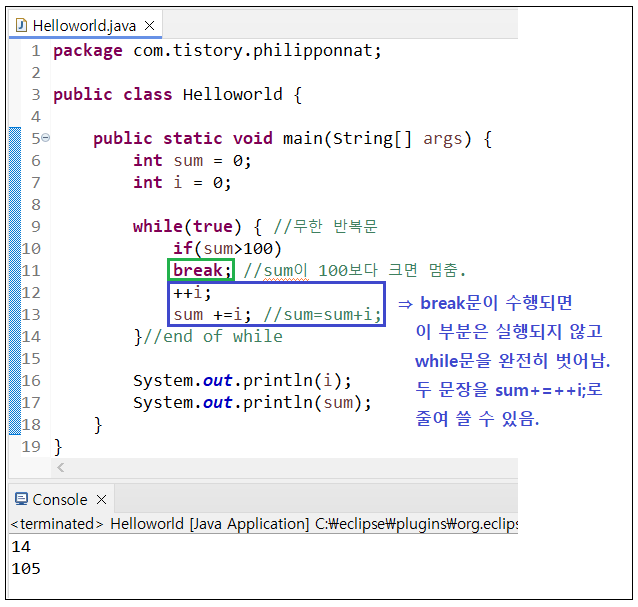638x607 pixels.
Task: Click the '//sum=sum+i;' comment
Action: pos(322,314)
